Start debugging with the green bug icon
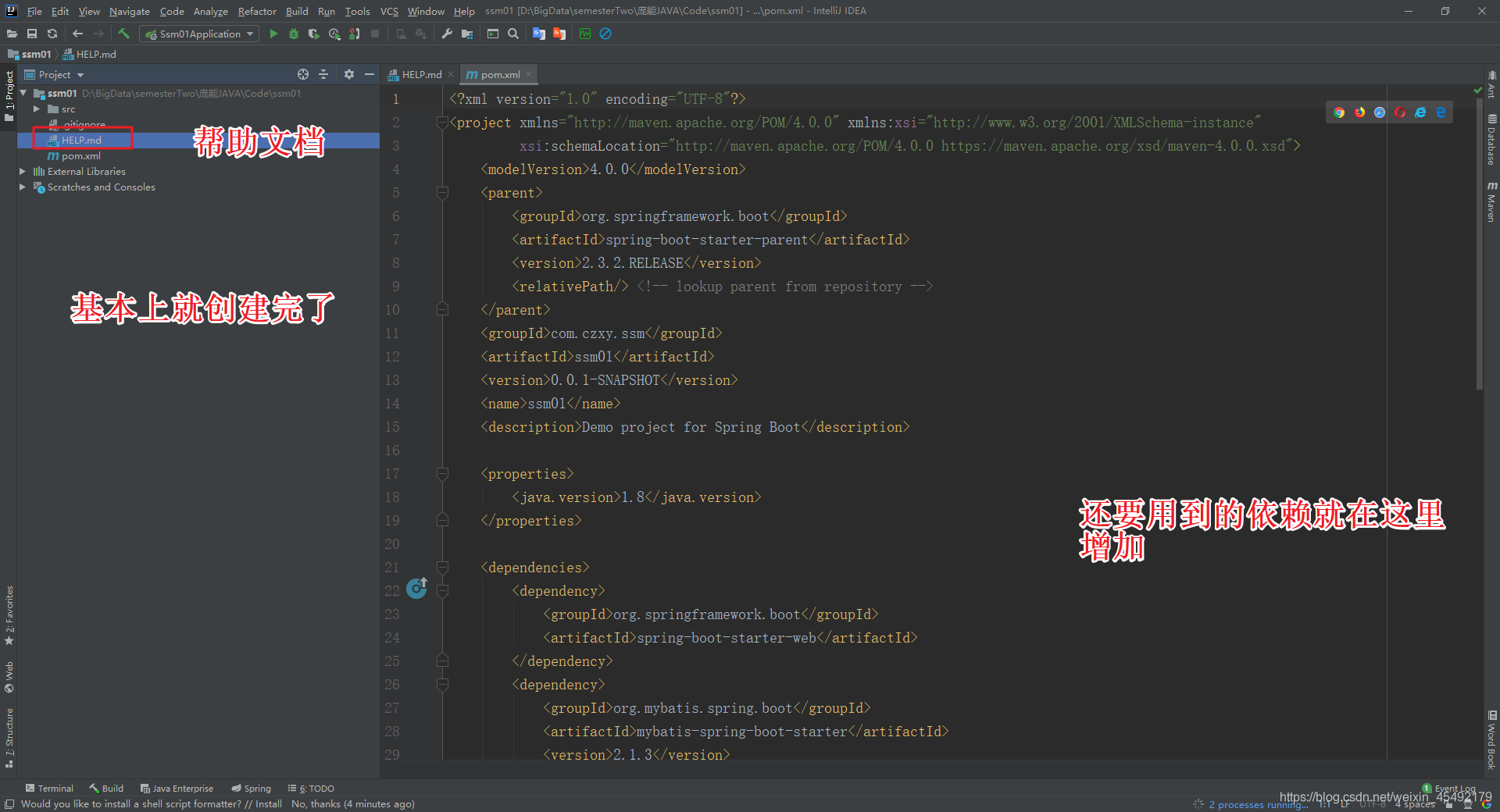Image resolution: width=1500 pixels, height=812 pixels. [294, 34]
